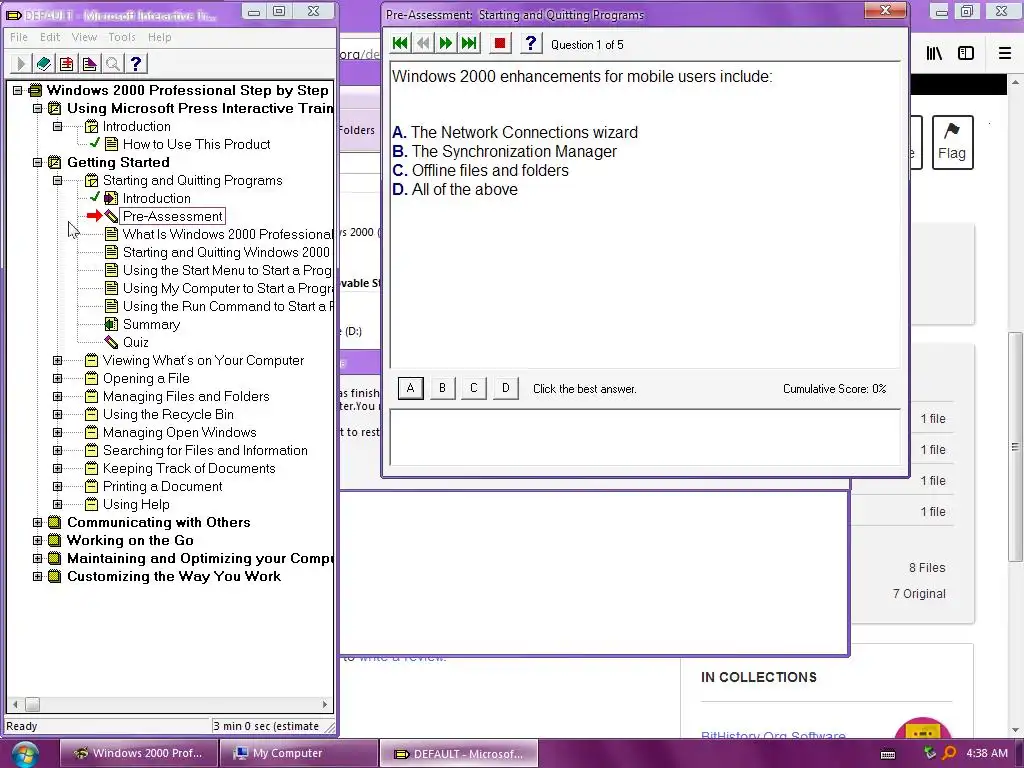This screenshot has width=1024, height=768.
Task: Click the green book contents toolbar icon
Action: (44, 63)
